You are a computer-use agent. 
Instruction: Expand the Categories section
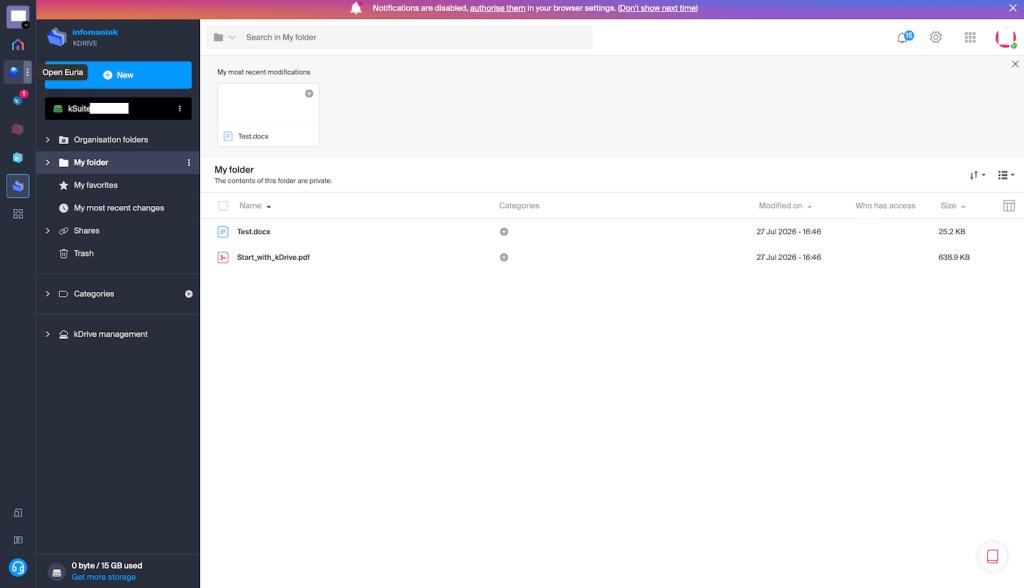click(x=48, y=294)
